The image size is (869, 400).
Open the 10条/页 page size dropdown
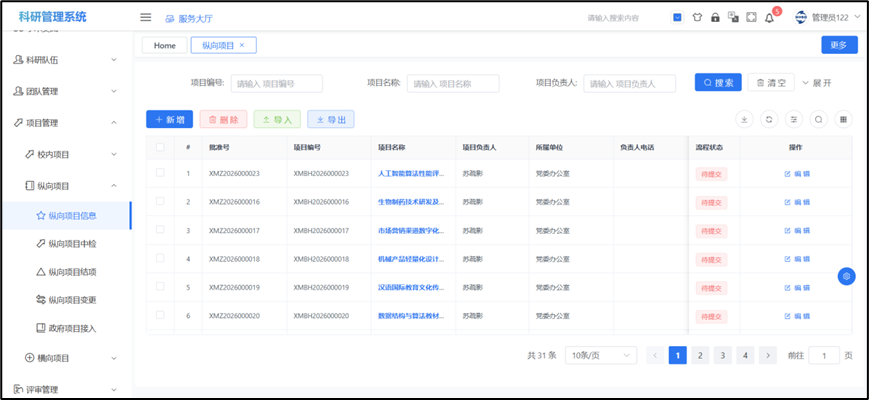600,355
